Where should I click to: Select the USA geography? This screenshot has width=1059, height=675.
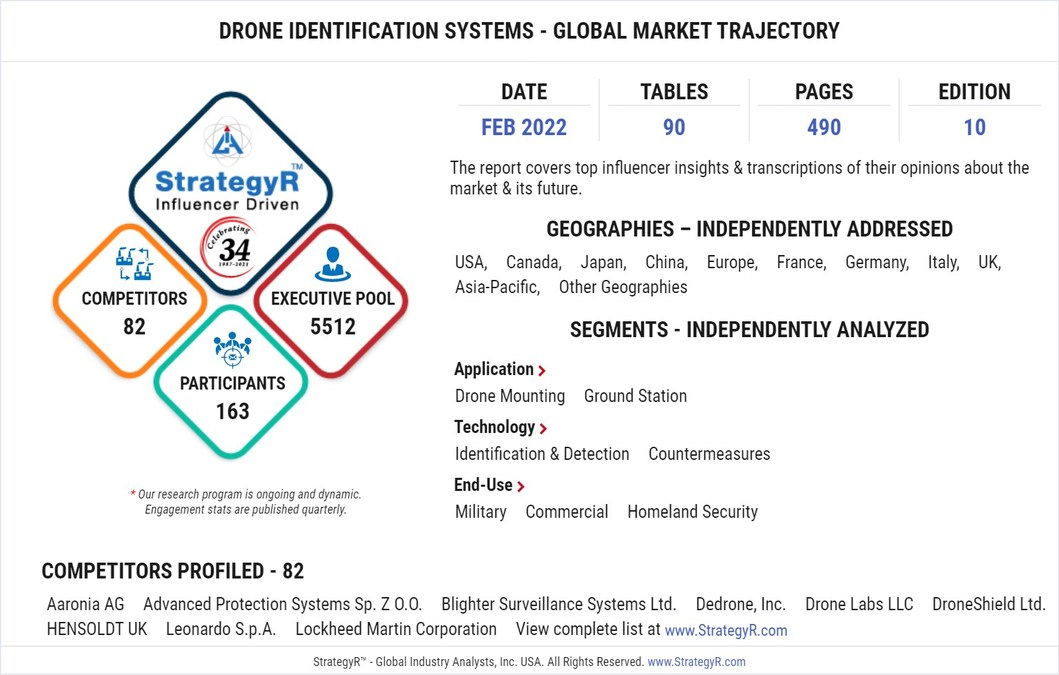pyautogui.click(x=471, y=262)
